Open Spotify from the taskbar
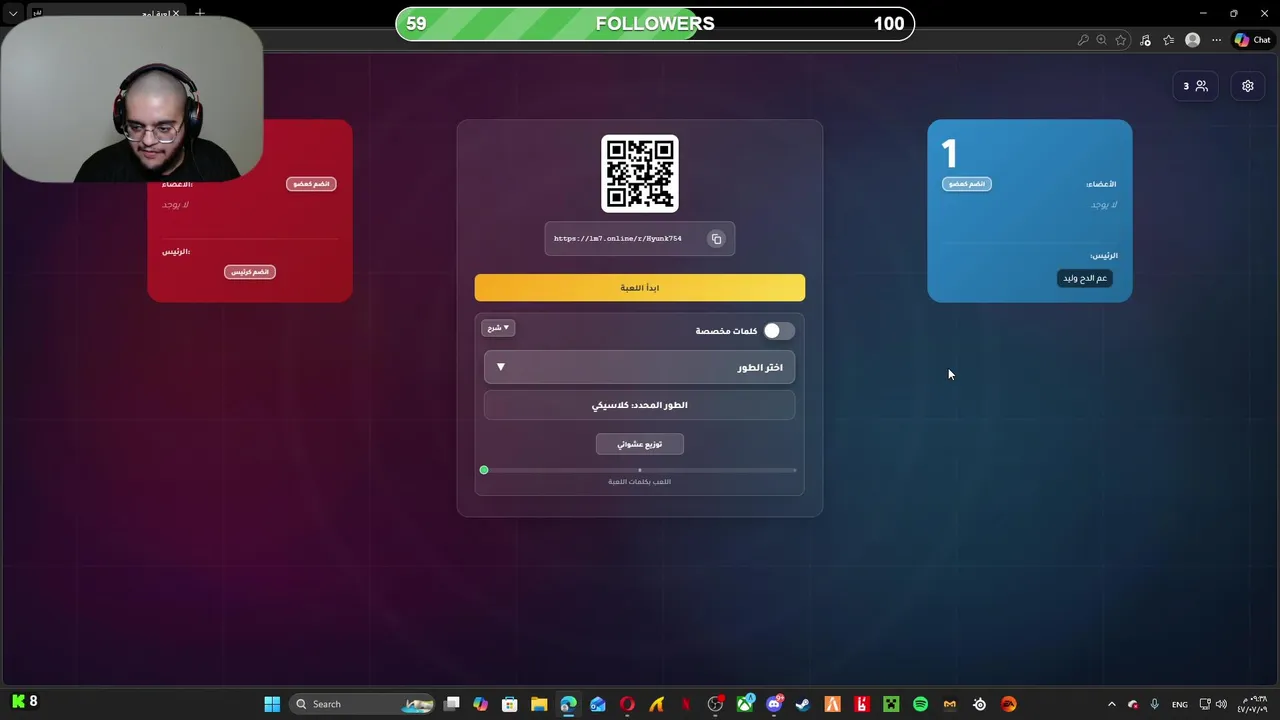 (x=920, y=704)
